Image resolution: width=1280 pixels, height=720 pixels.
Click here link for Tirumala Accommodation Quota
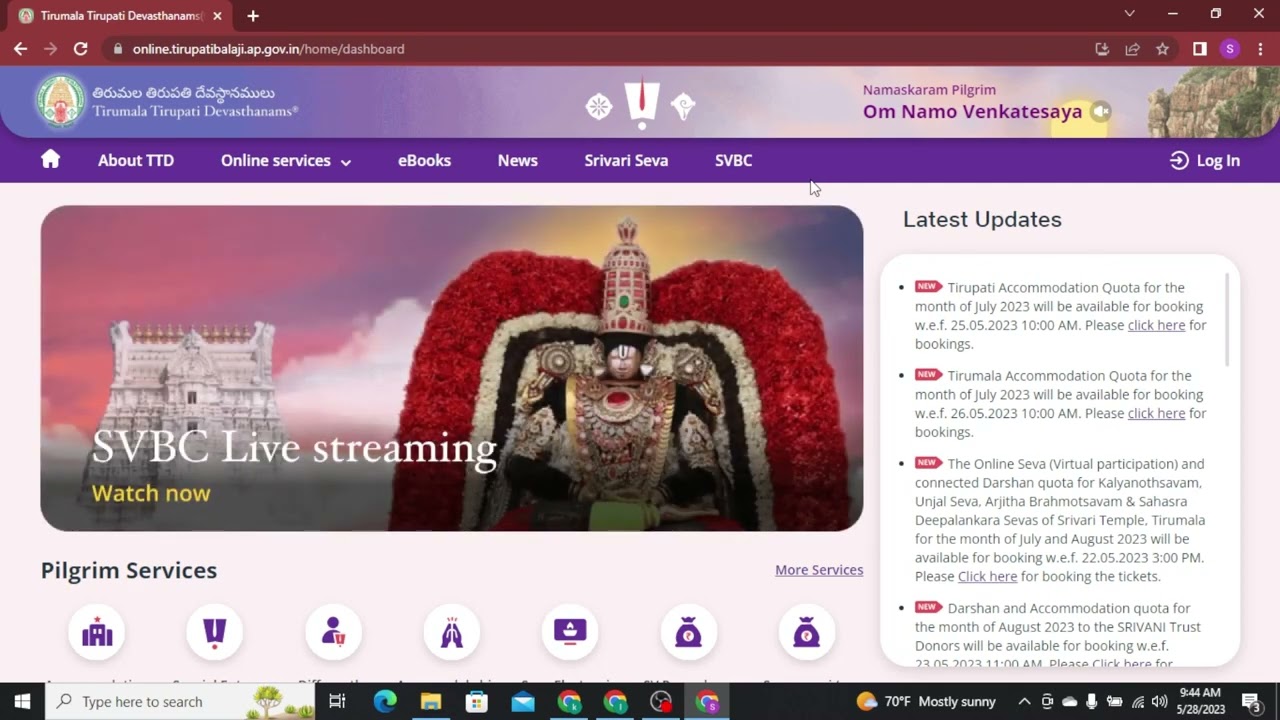[x=1156, y=413]
